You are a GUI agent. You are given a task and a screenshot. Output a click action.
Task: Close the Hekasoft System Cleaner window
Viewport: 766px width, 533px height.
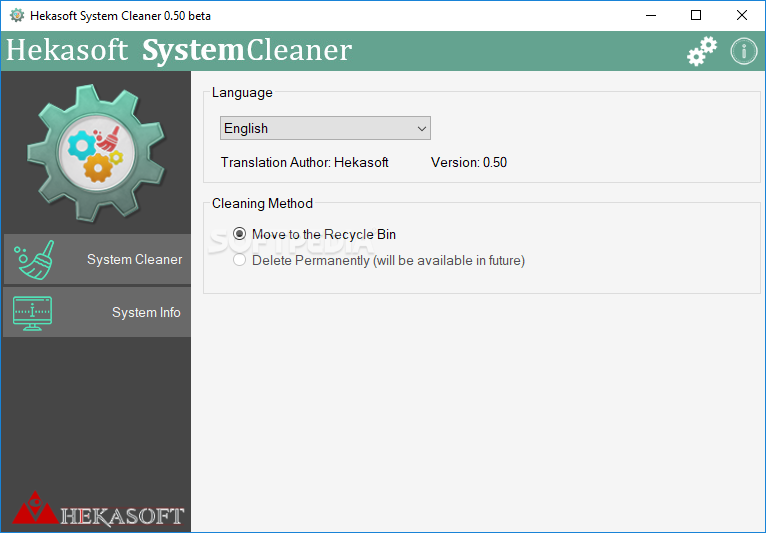[742, 16]
